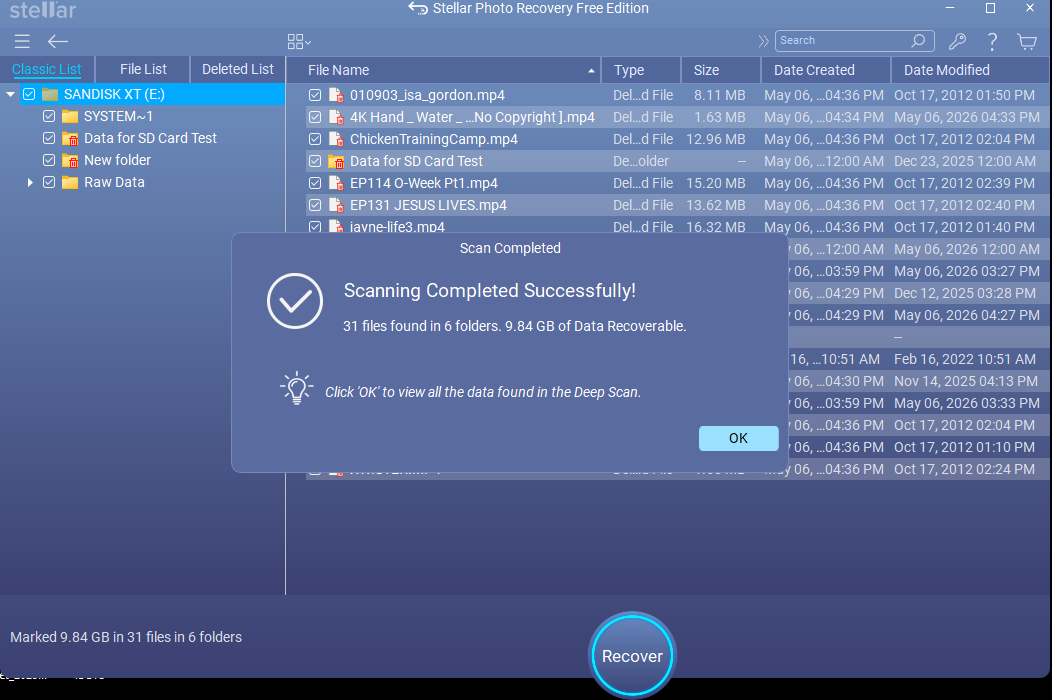Toggle checkbox for 4K Hand _ Water mp4

point(315,117)
